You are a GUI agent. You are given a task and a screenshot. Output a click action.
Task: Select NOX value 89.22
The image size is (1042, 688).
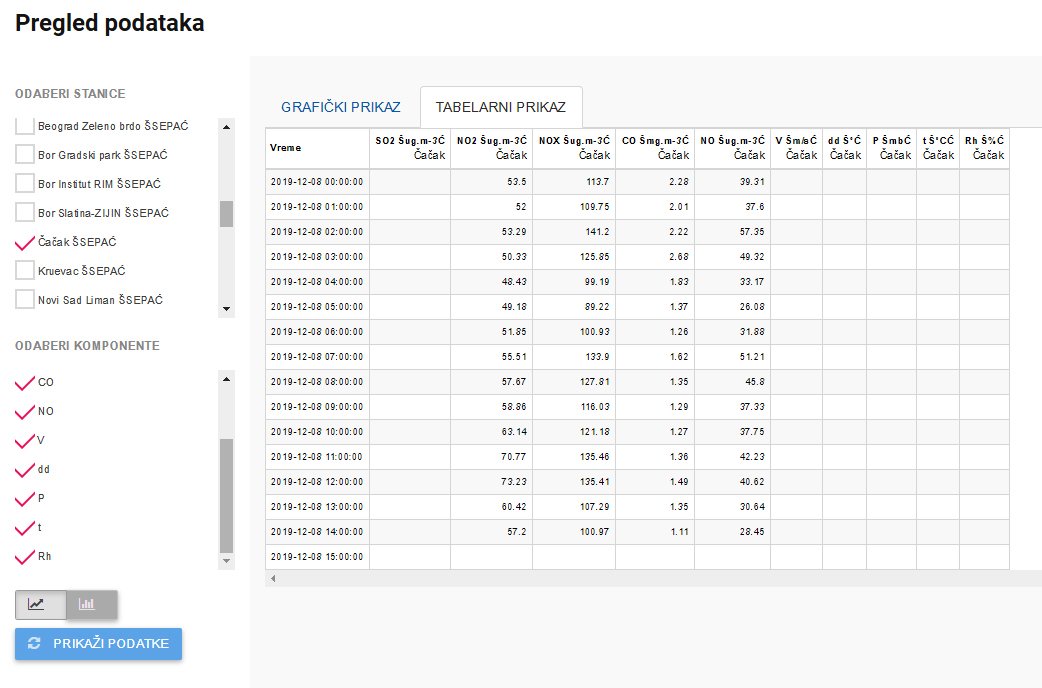[574, 306]
